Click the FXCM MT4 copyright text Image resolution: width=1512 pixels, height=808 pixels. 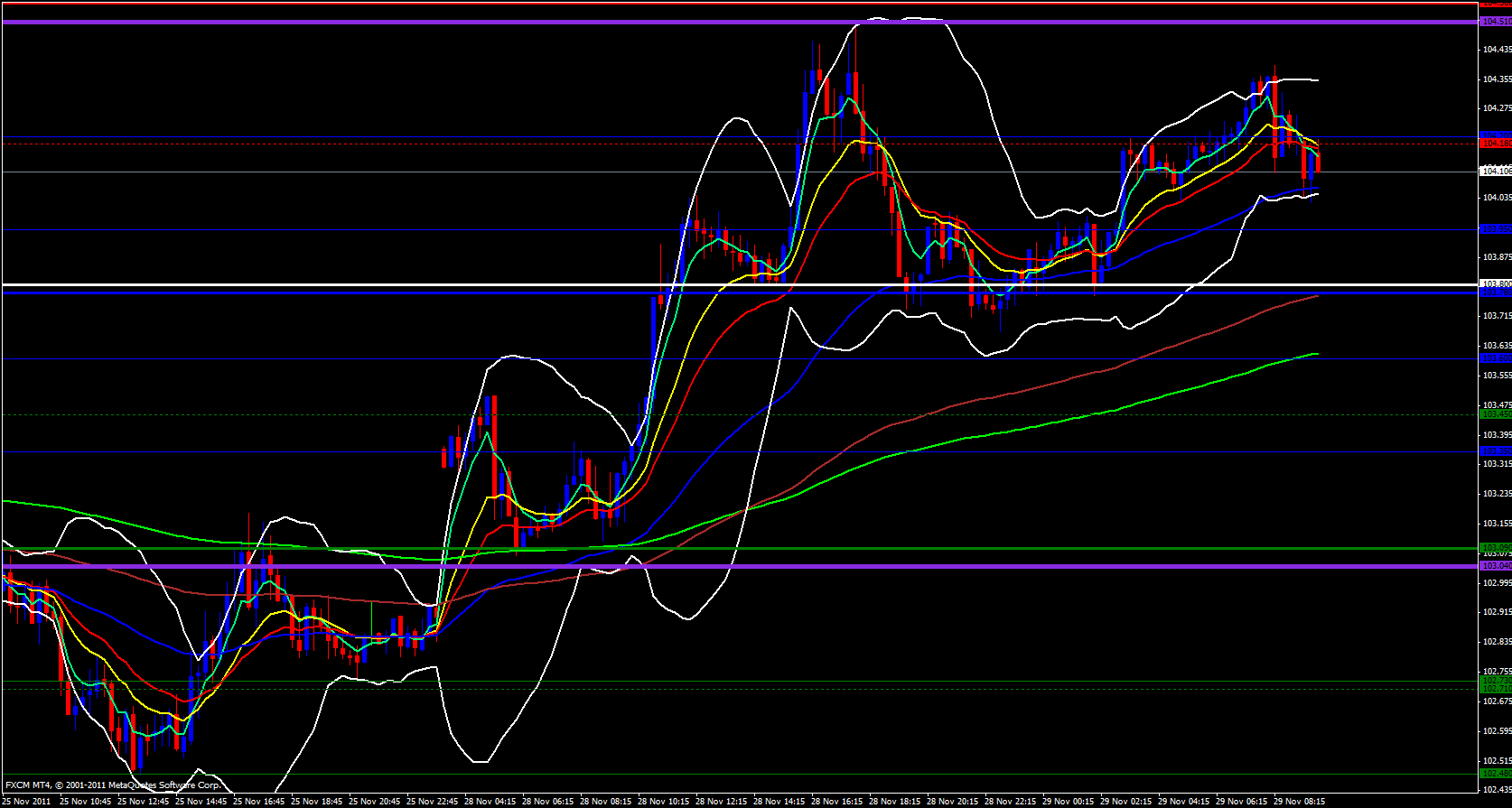(x=113, y=785)
